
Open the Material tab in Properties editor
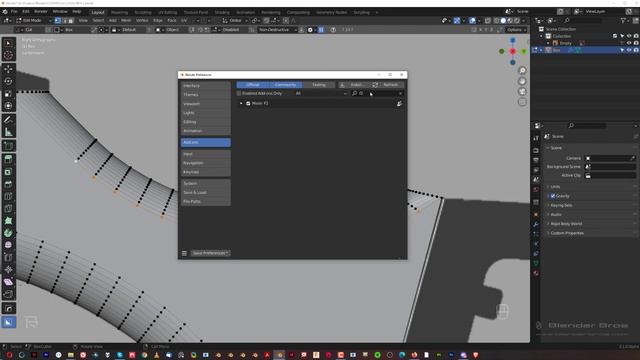coord(536,273)
